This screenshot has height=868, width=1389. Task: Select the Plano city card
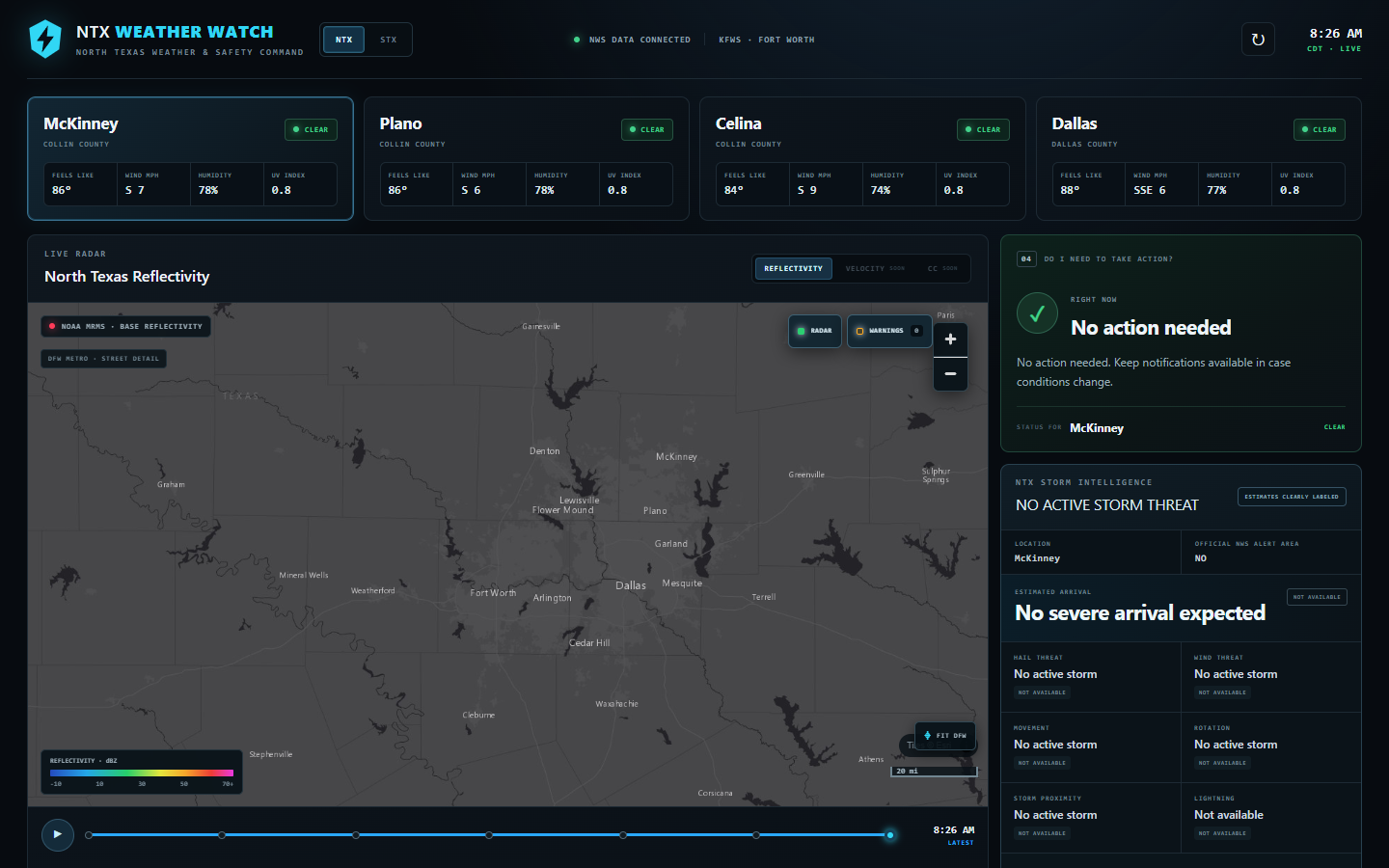tap(527, 158)
